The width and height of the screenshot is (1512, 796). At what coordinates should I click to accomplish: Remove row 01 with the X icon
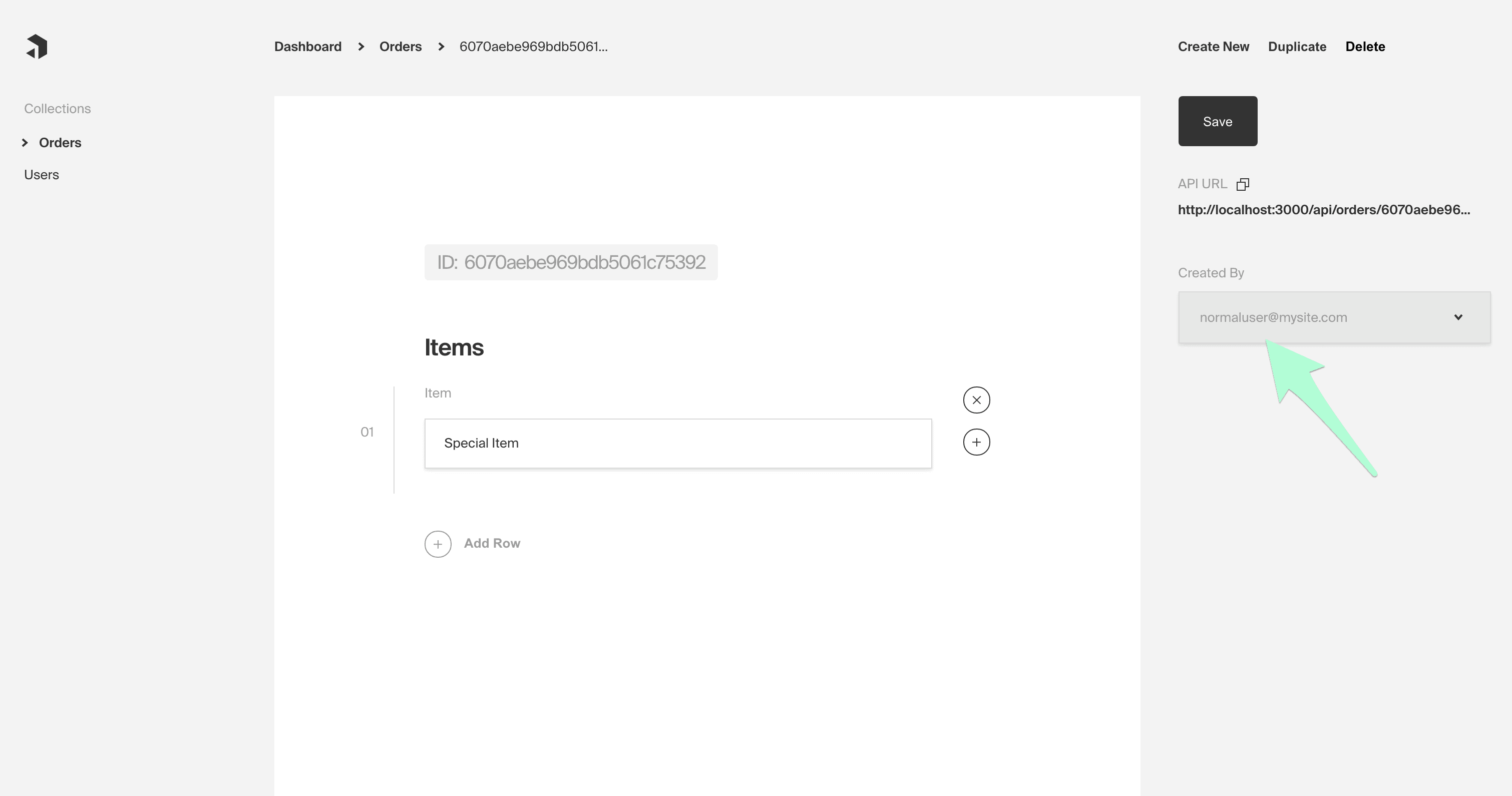click(x=976, y=400)
